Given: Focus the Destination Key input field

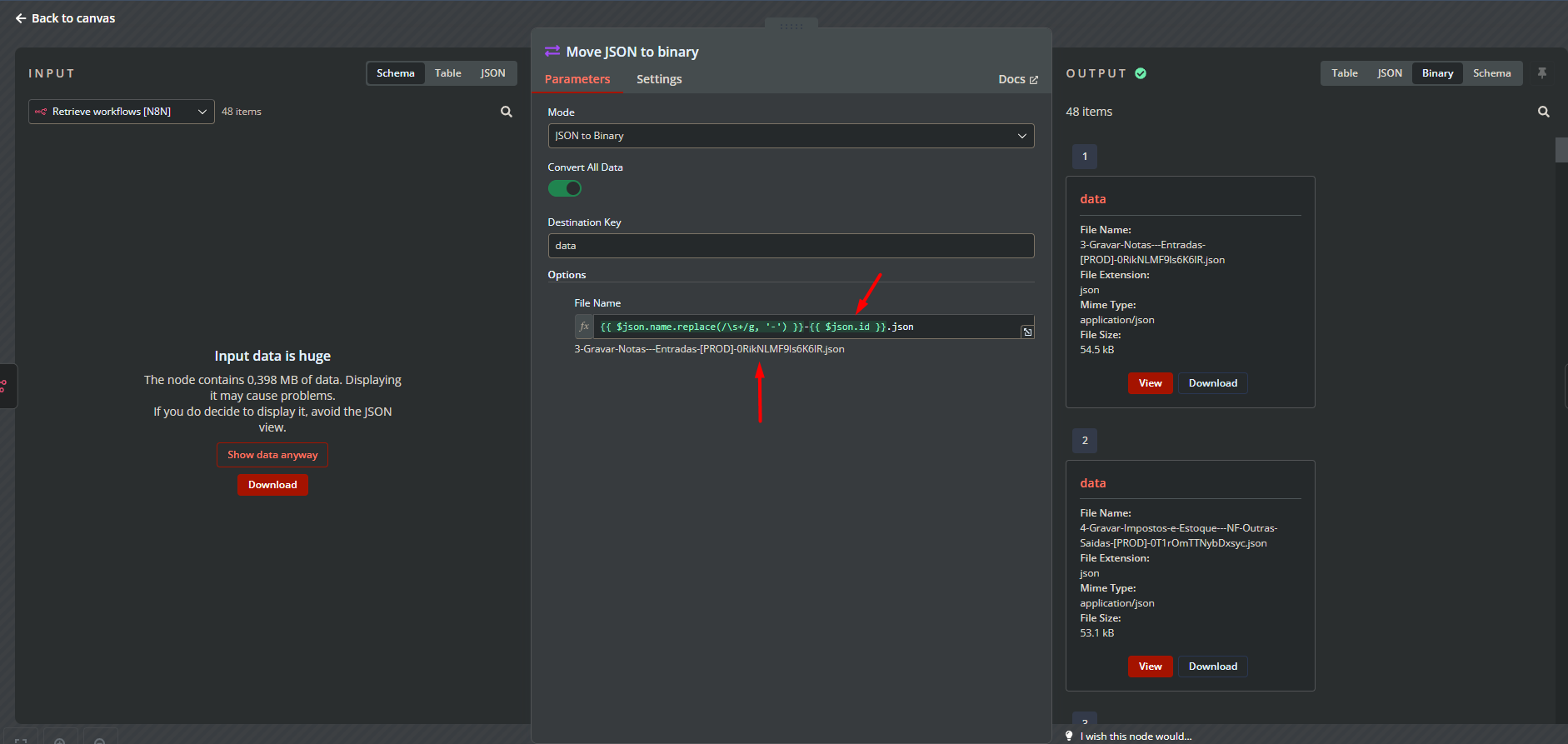Looking at the screenshot, I should pyautogui.click(x=791, y=246).
